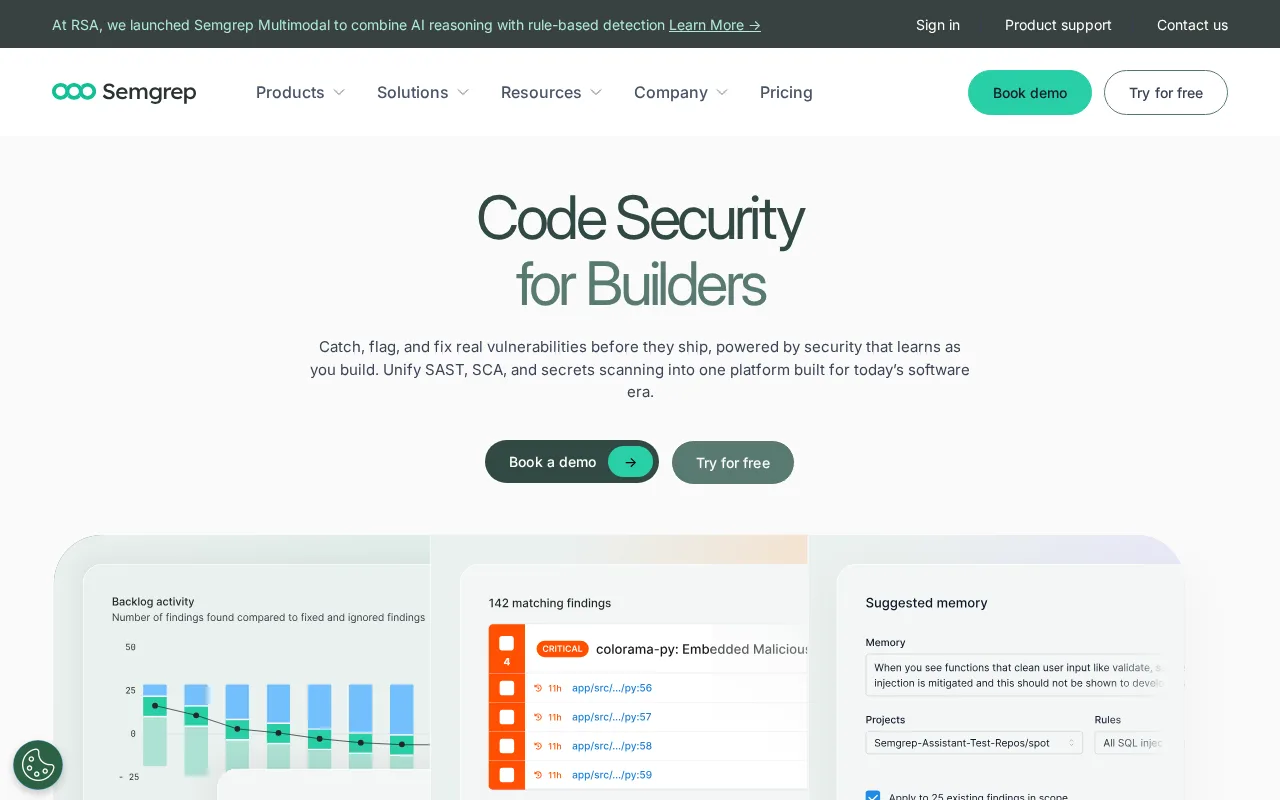Click arrow icon inside Book a demo

coord(630,462)
